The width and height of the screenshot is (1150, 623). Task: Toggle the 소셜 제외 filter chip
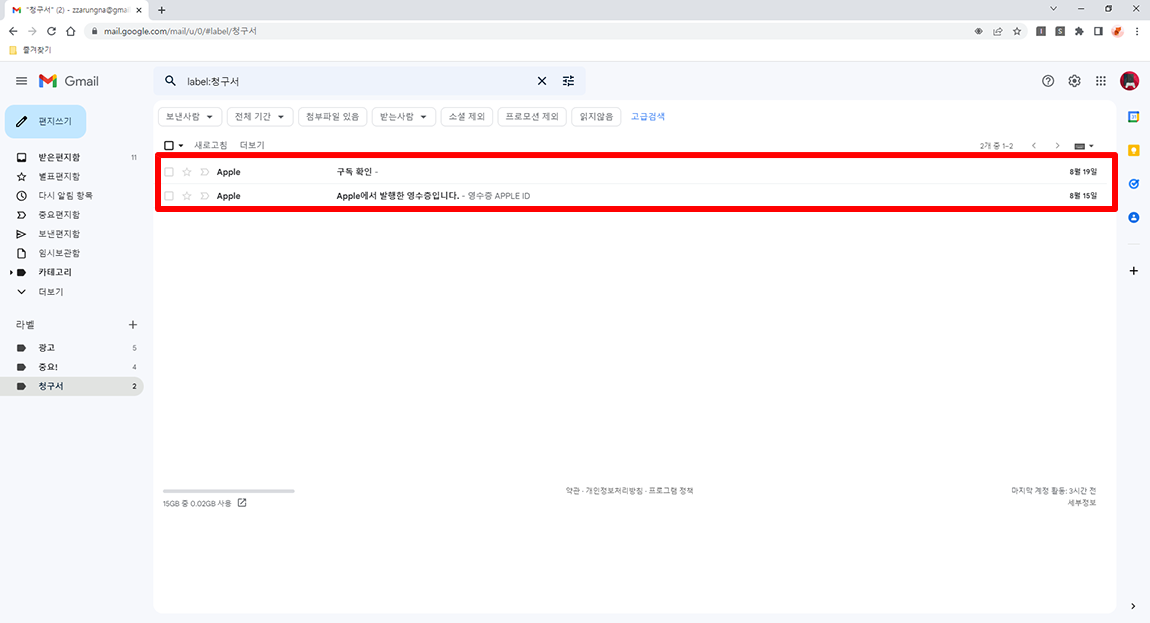point(466,117)
